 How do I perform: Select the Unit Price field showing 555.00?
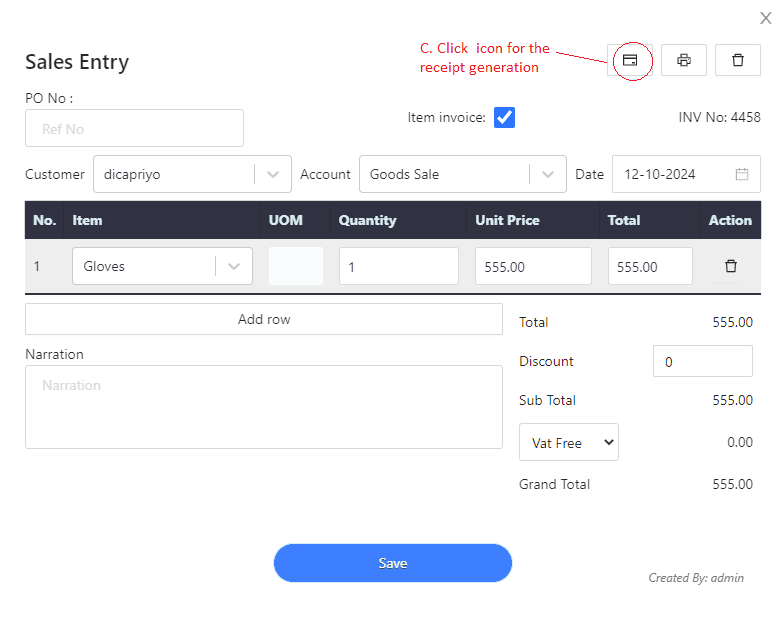point(533,266)
